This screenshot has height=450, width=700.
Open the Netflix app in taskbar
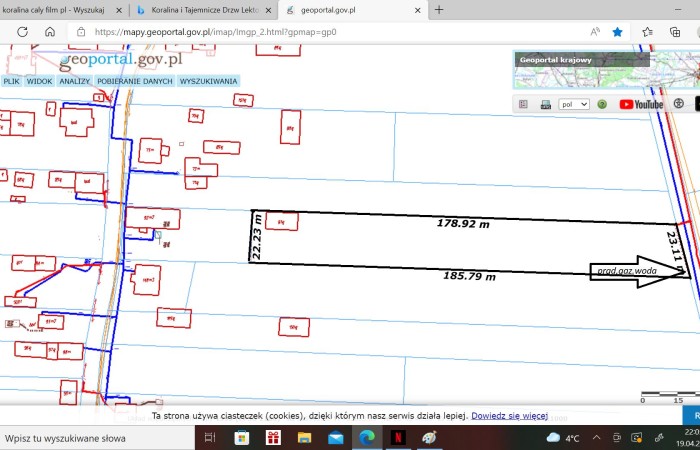coord(397,438)
